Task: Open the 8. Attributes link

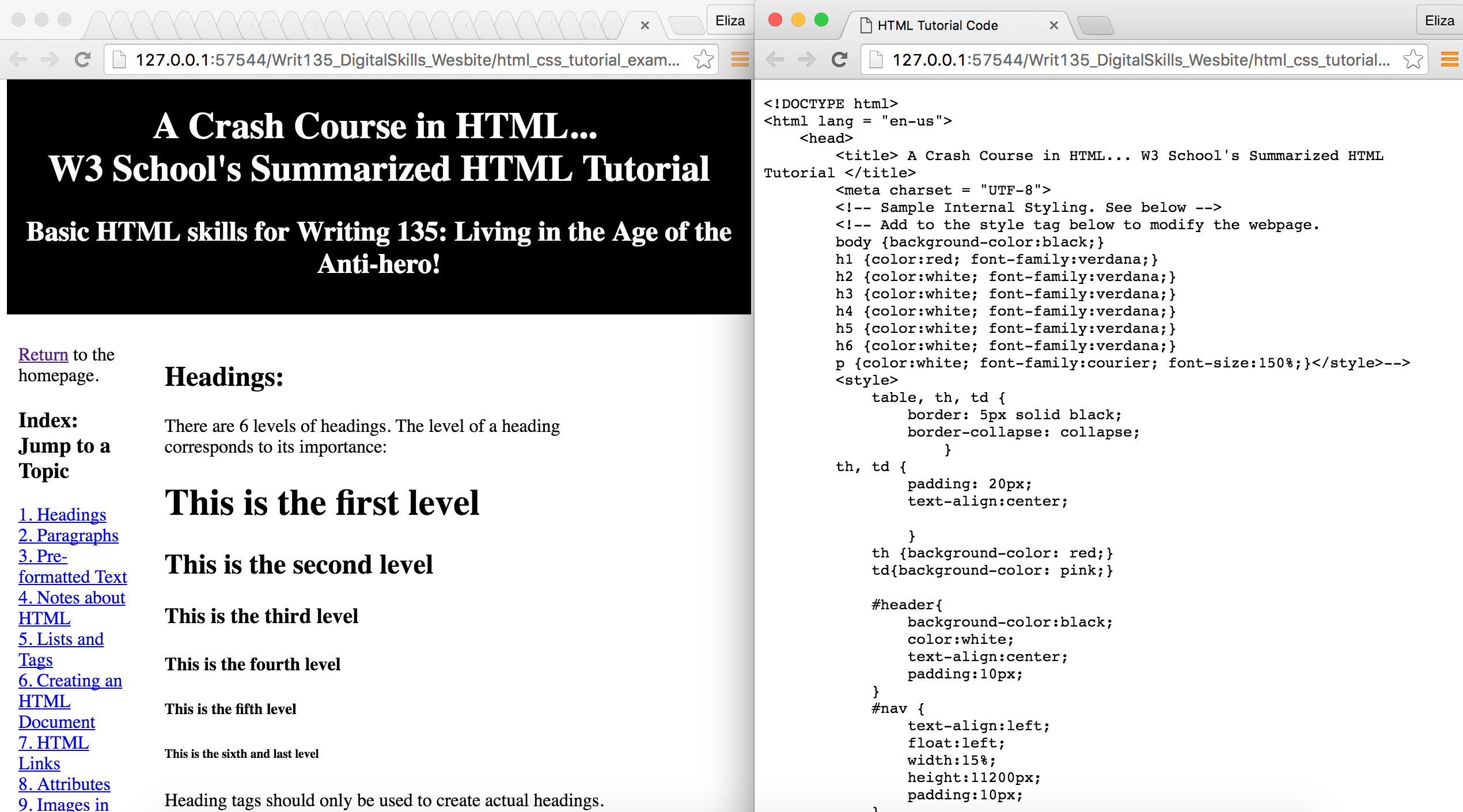Action: pyautogui.click(x=65, y=784)
